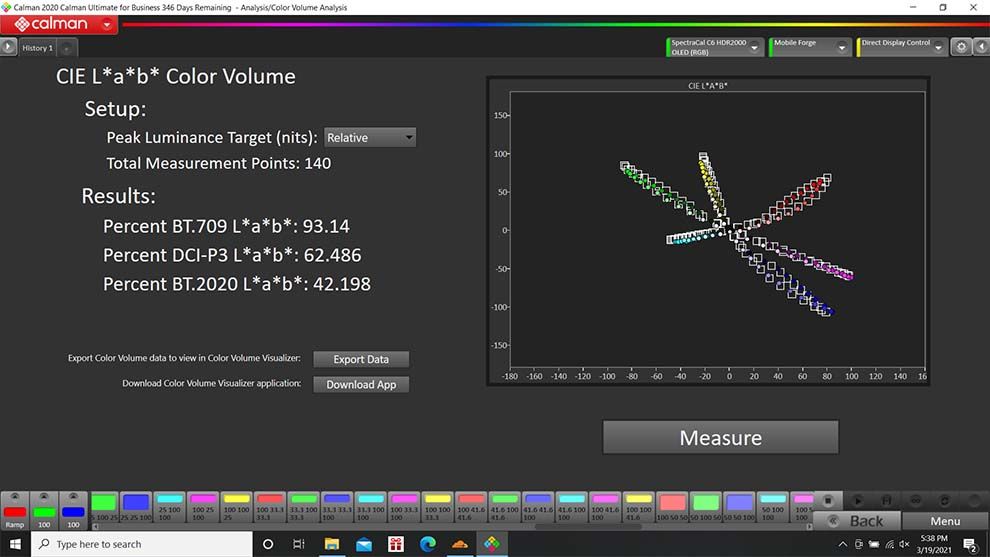Select the cyan 25 100 100 patch
This screenshot has height=557, width=990.
click(170, 508)
